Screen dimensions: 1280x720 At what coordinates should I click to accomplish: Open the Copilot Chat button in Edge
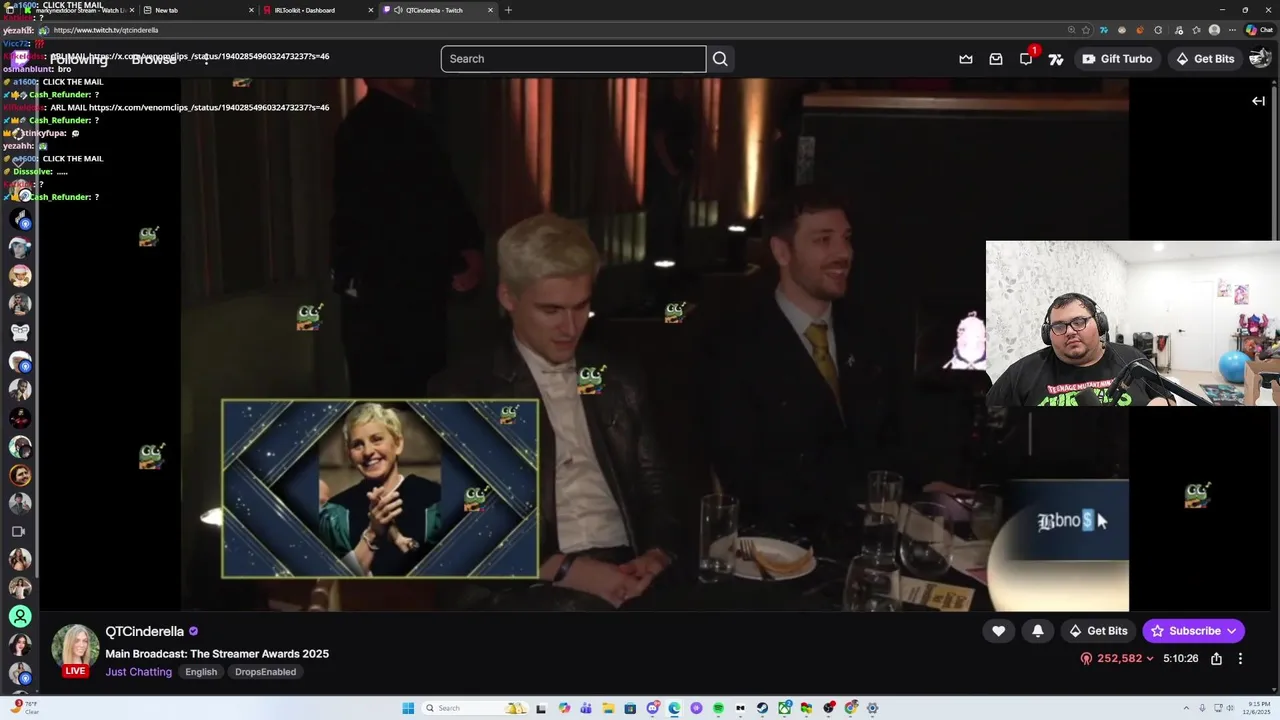coord(1259,30)
